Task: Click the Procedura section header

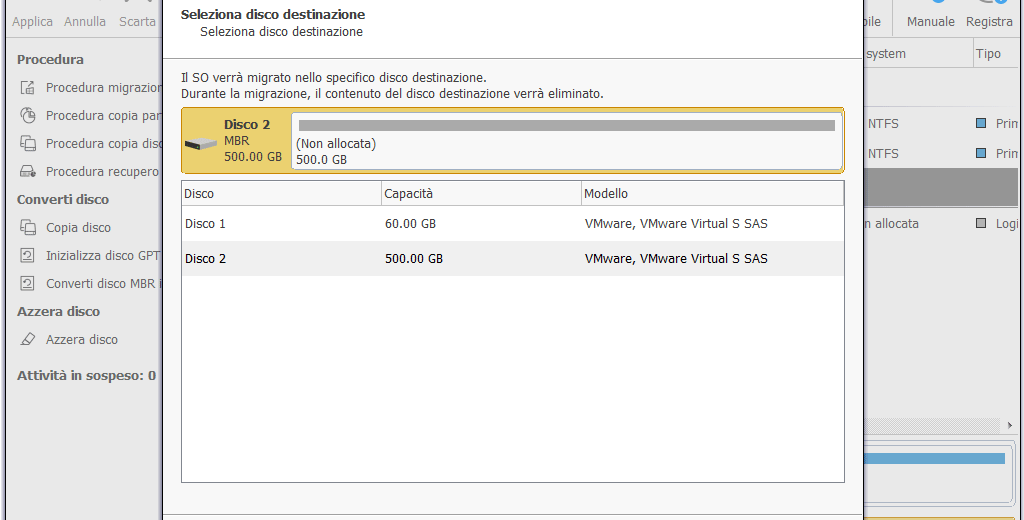Action: tap(50, 59)
